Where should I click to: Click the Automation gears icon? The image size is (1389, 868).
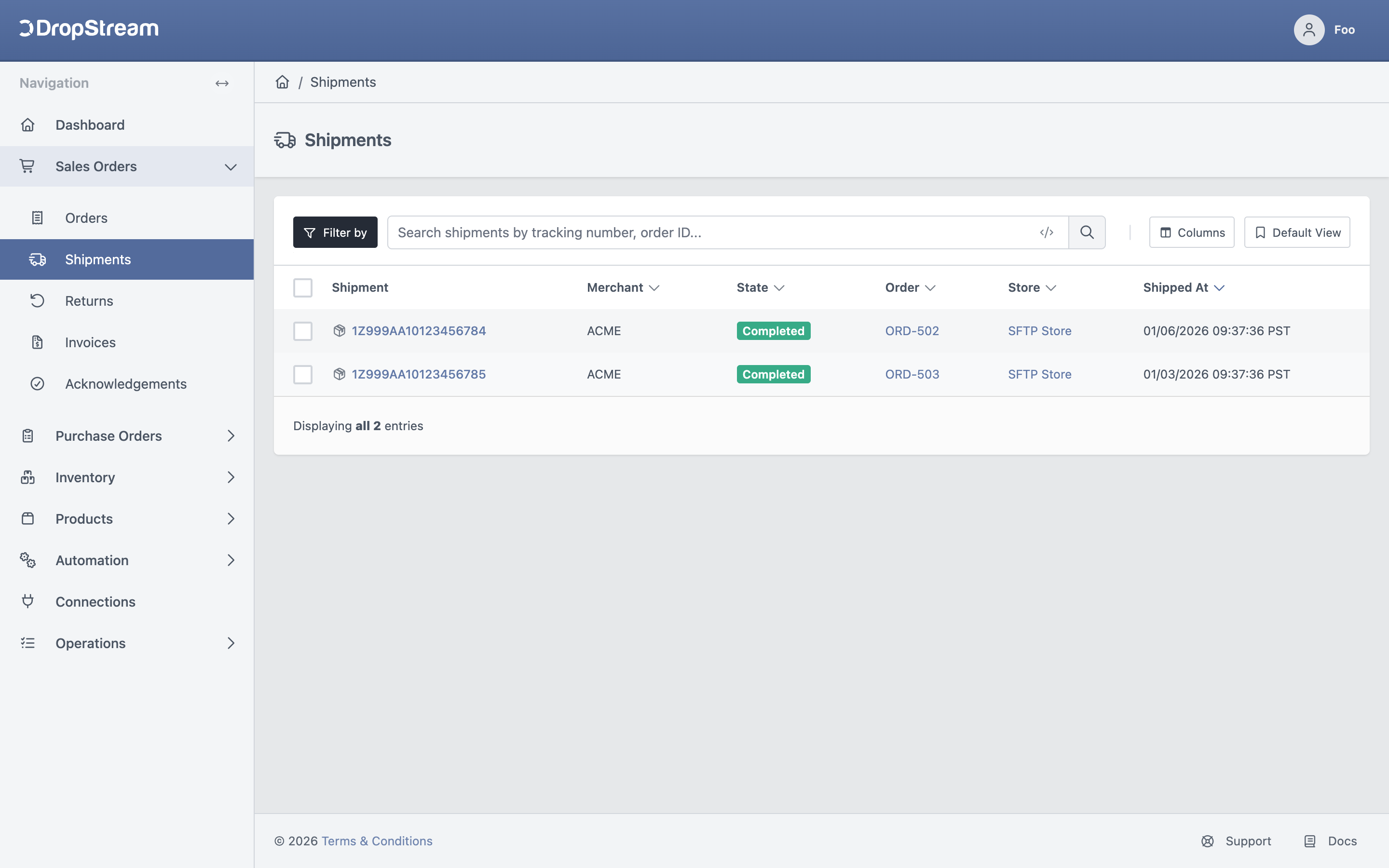pos(27,560)
